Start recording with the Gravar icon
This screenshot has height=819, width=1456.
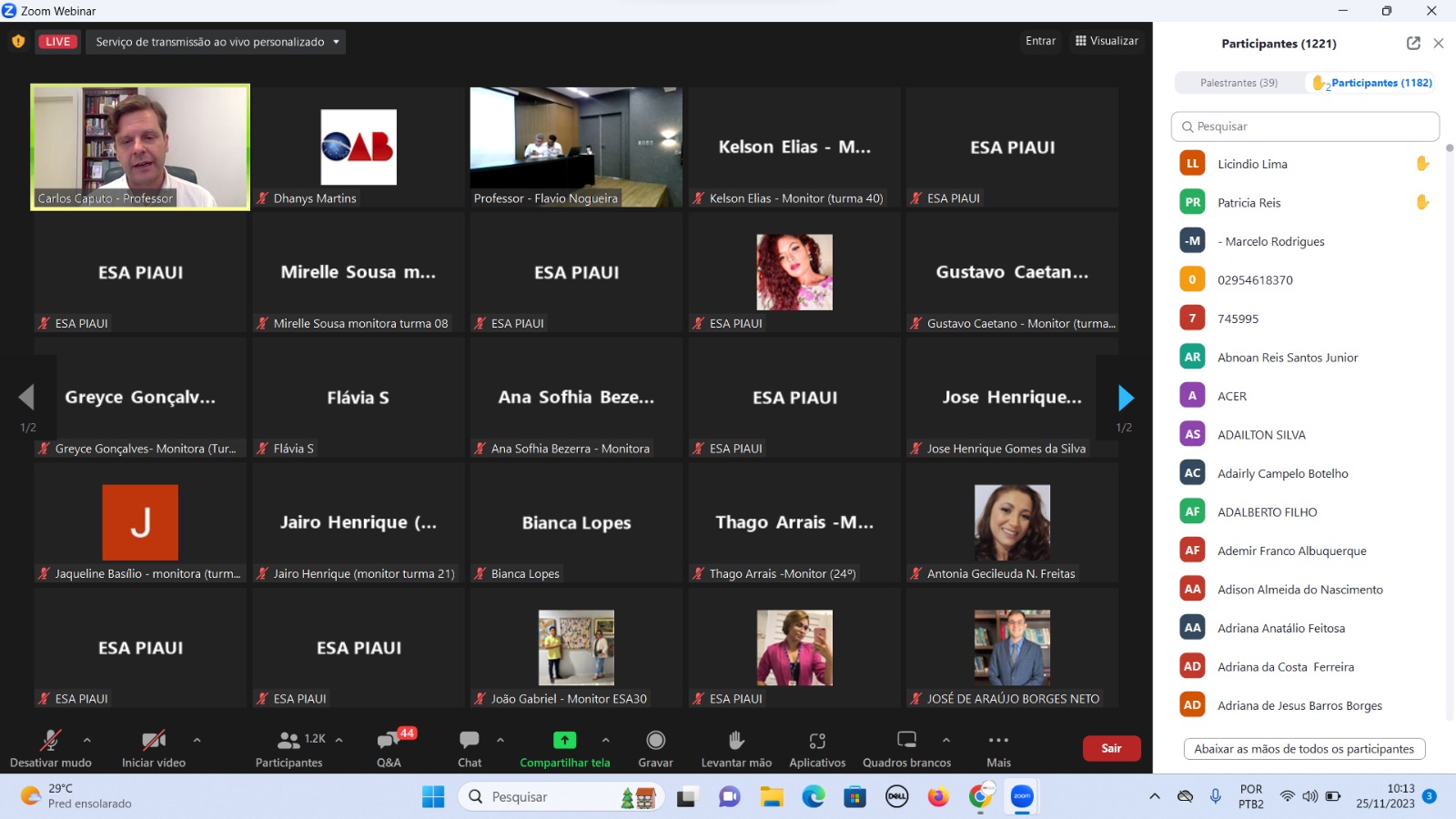coord(655,741)
